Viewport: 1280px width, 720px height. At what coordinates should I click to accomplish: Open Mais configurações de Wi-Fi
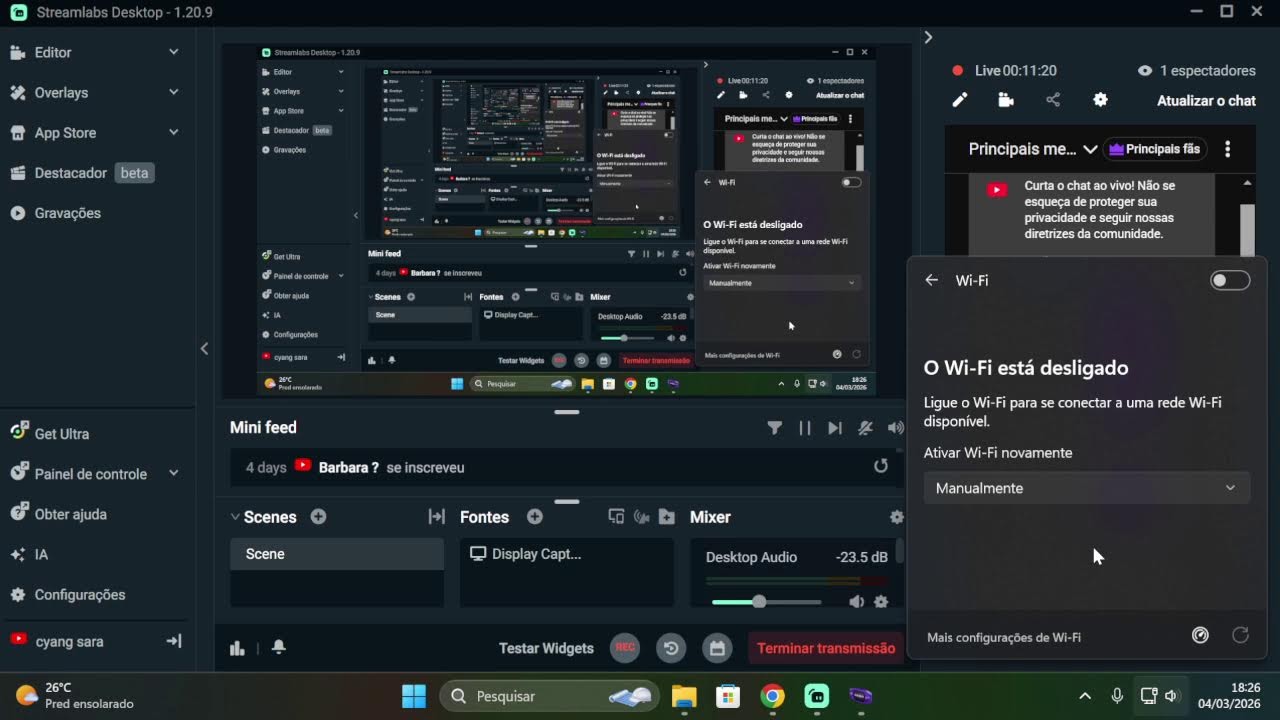click(1004, 637)
